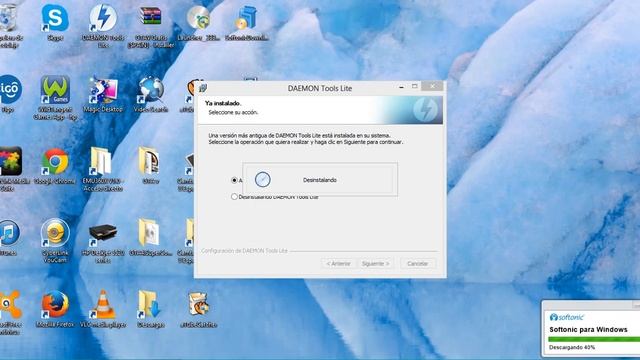Screen dimensions: 640x360
Task: Open the DAEMON Tools Lite desktop shortcut
Action: 103,18
